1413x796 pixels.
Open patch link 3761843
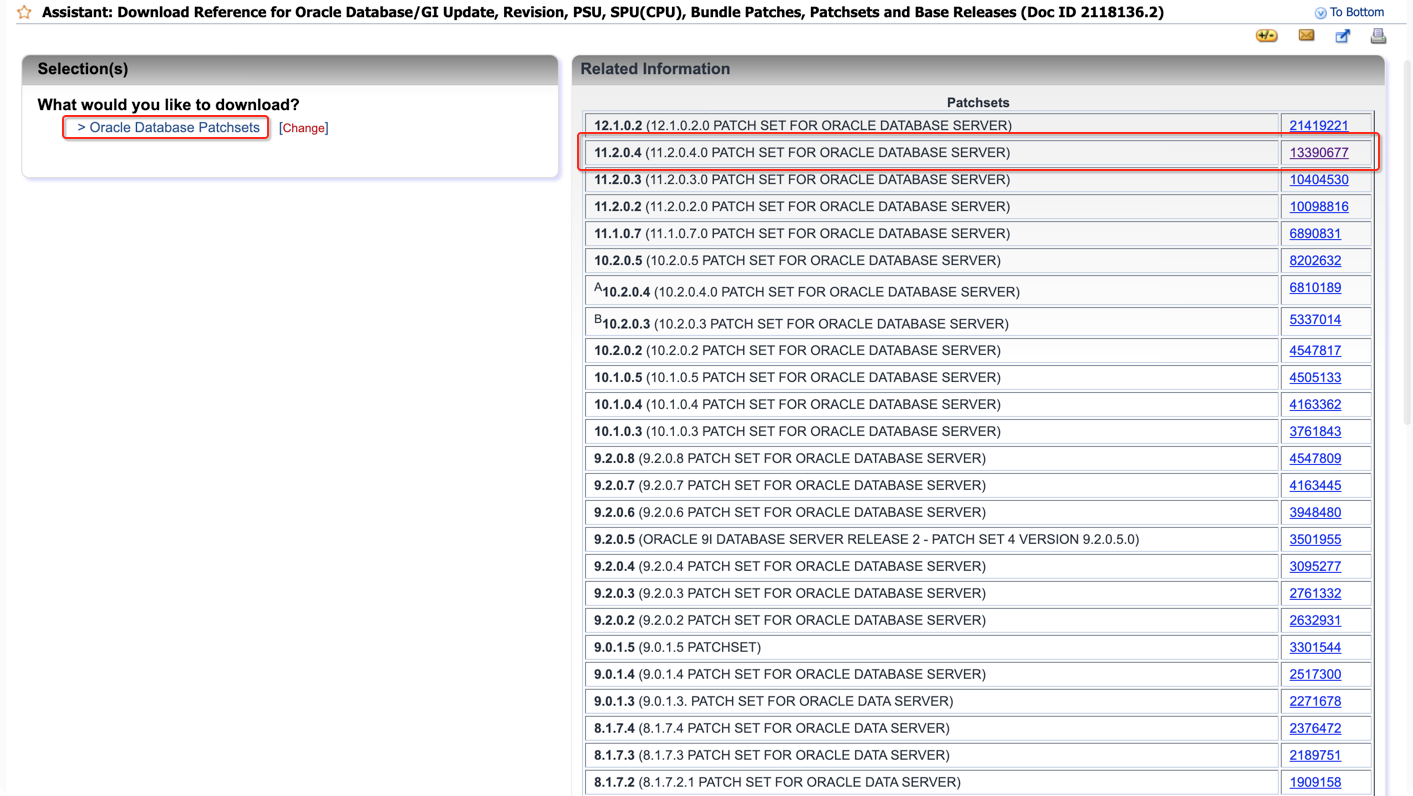pyautogui.click(x=1315, y=431)
